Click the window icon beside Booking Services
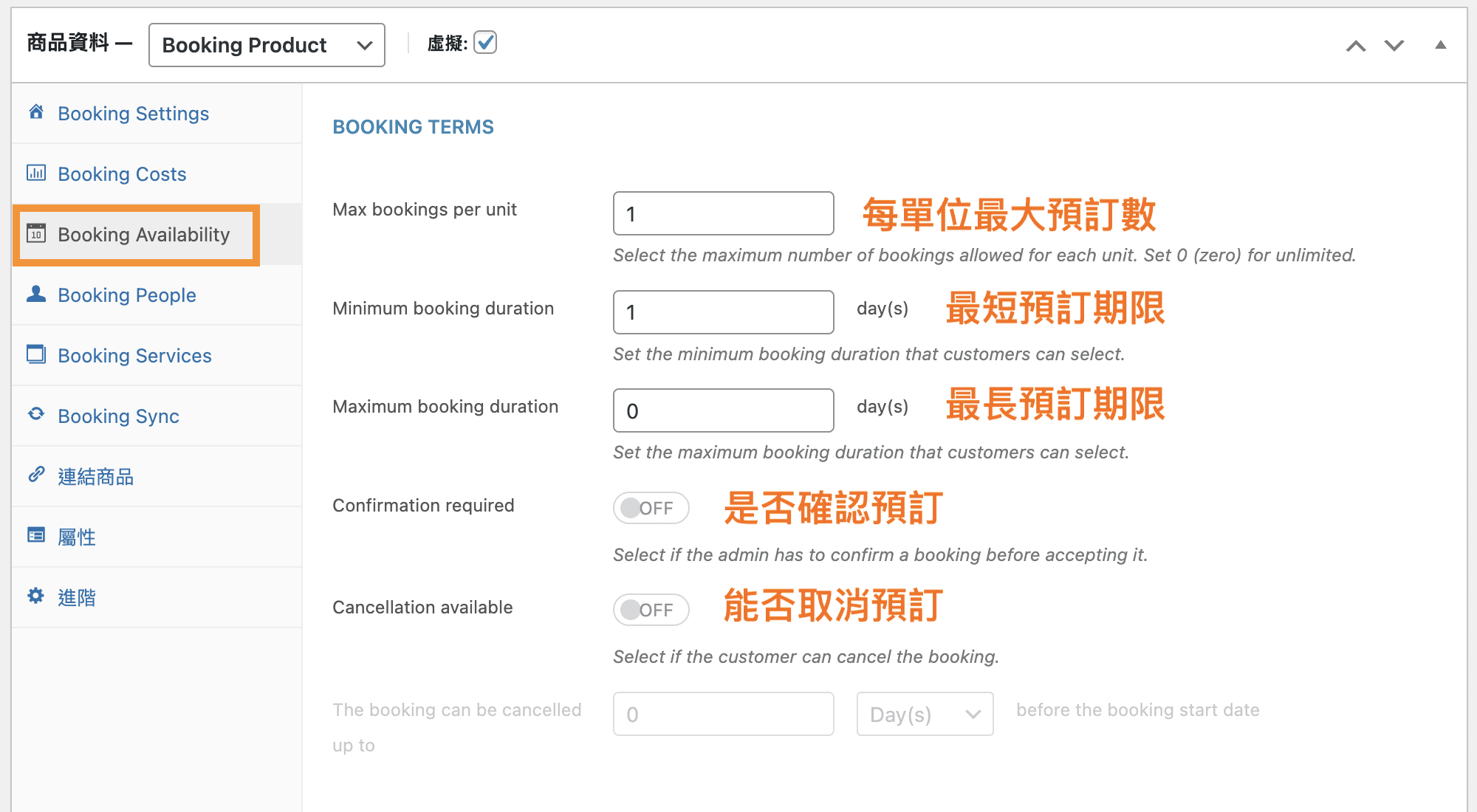Image resolution: width=1477 pixels, height=812 pixels. click(x=36, y=354)
